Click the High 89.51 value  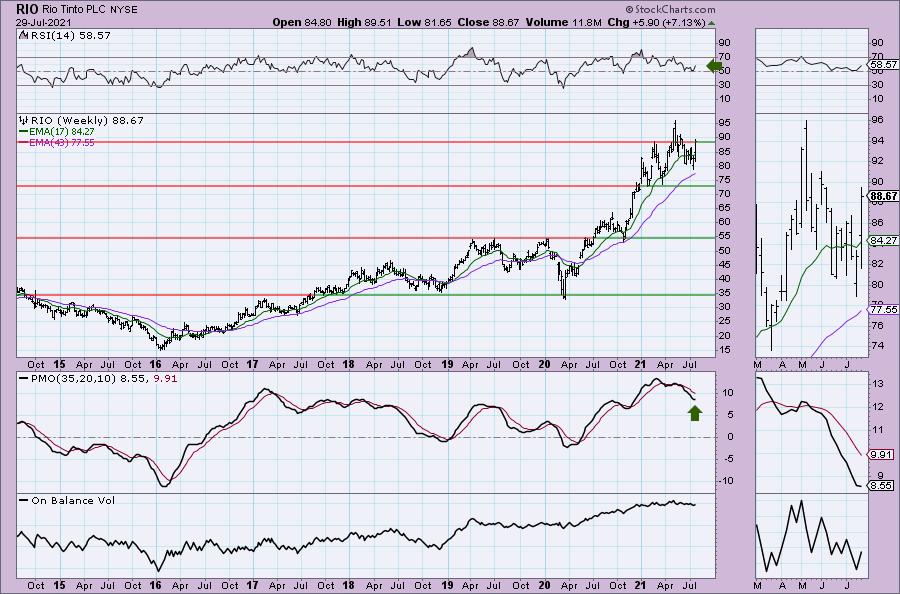pyautogui.click(x=363, y=22)
